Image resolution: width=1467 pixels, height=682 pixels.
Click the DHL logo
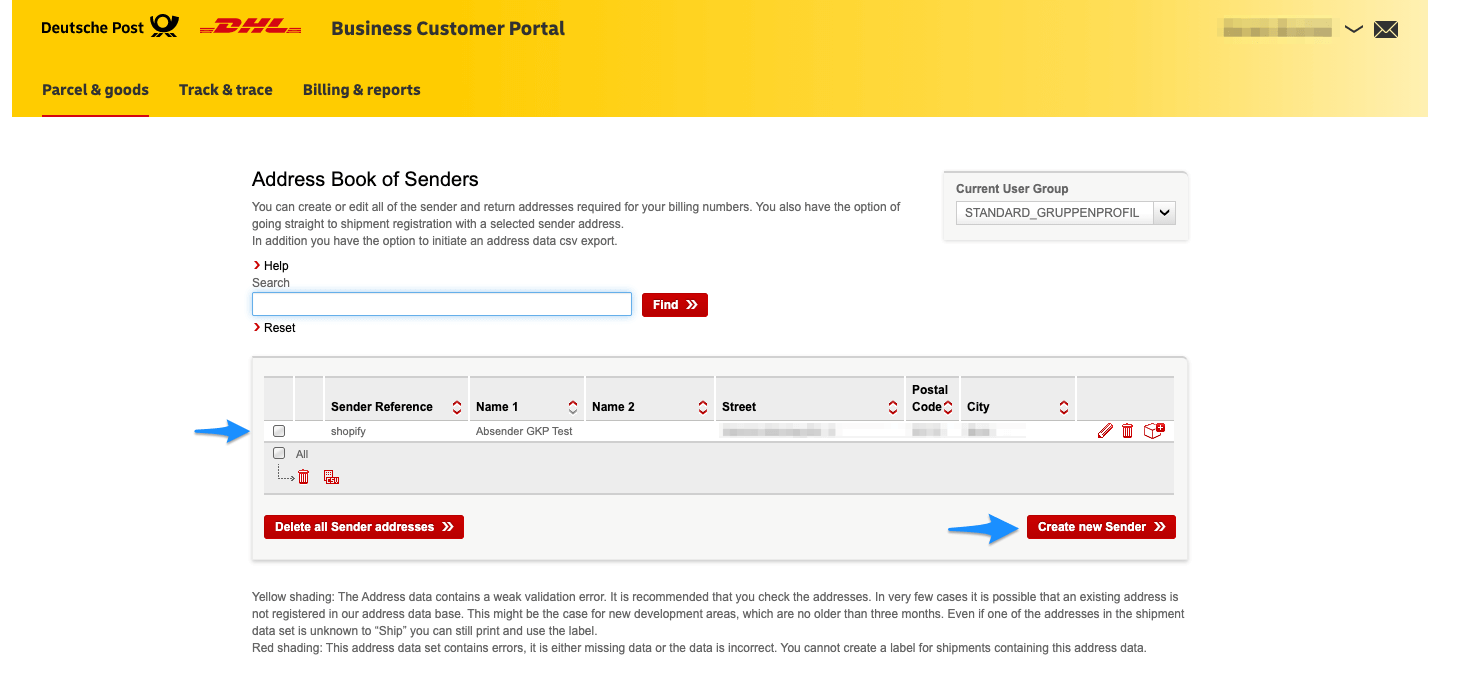coord(251,28)
